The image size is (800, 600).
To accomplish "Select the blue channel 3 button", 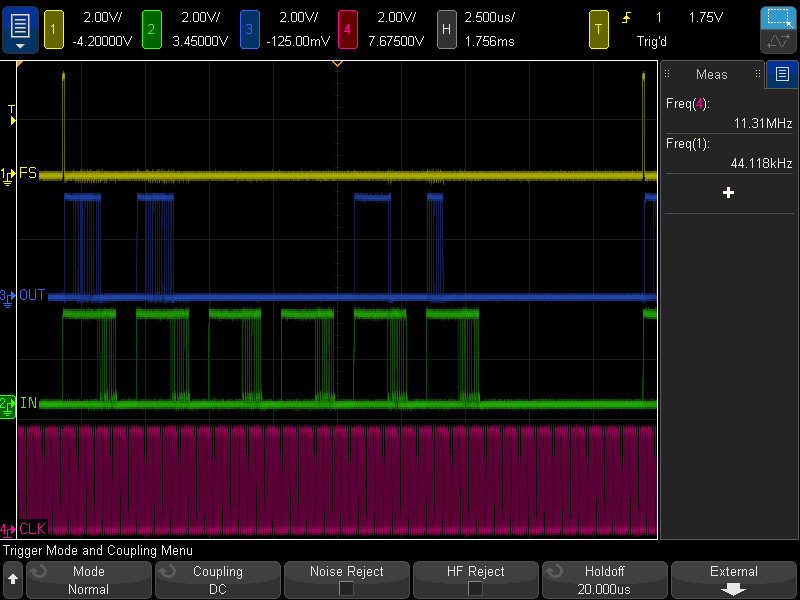I will 249,29.
